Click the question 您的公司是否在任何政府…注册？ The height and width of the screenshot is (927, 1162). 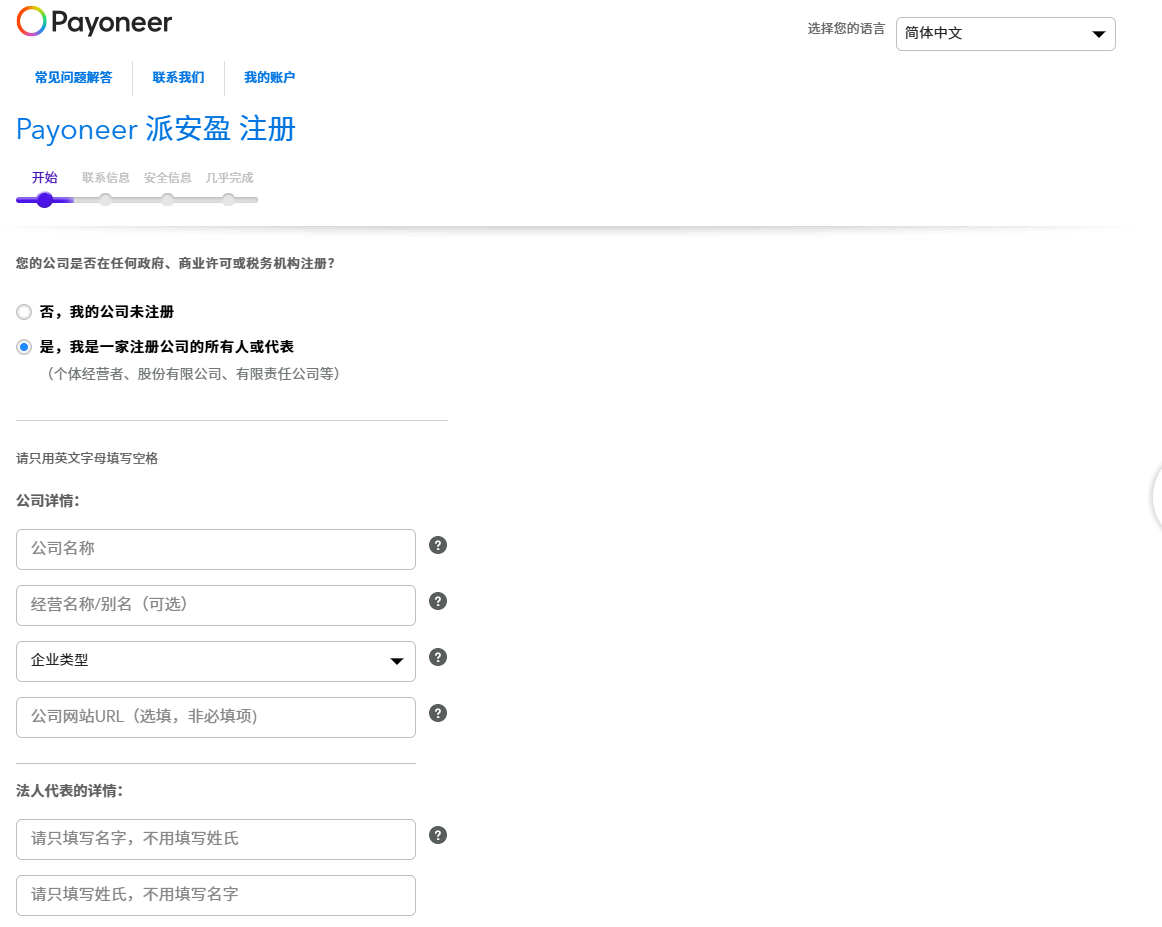pos(176,264)
